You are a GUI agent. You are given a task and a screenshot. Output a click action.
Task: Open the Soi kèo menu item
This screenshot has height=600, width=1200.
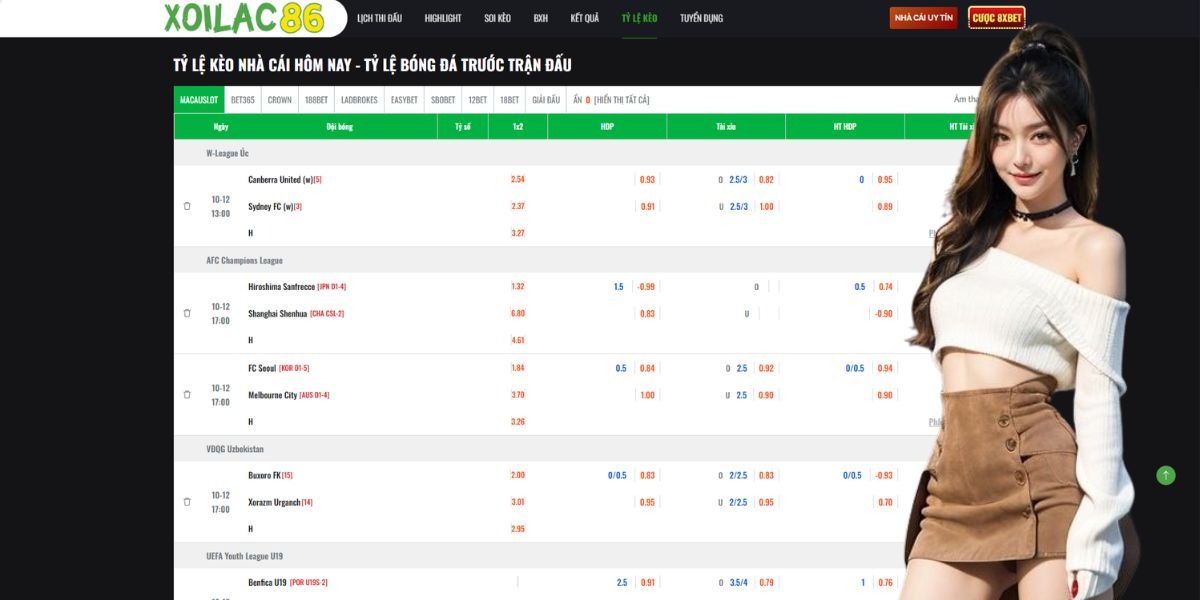497,18
